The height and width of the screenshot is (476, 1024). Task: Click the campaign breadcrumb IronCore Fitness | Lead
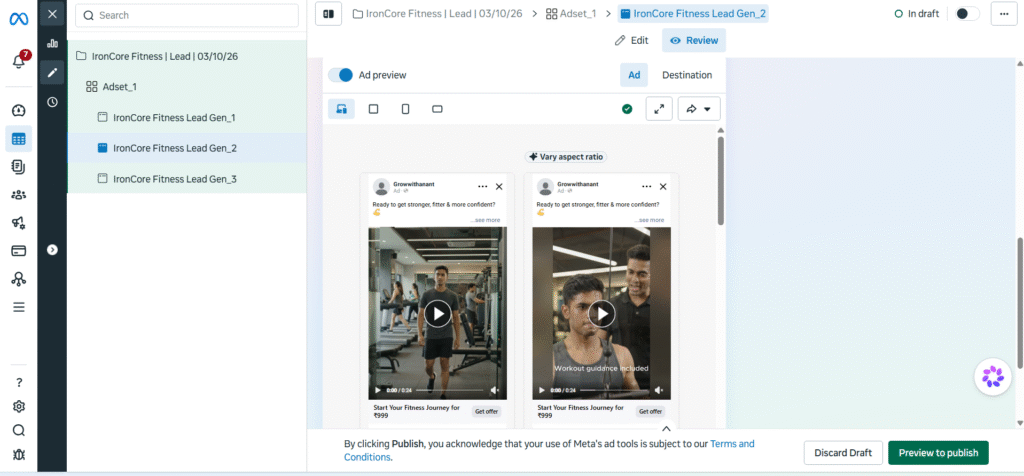[x=438, y=14]
